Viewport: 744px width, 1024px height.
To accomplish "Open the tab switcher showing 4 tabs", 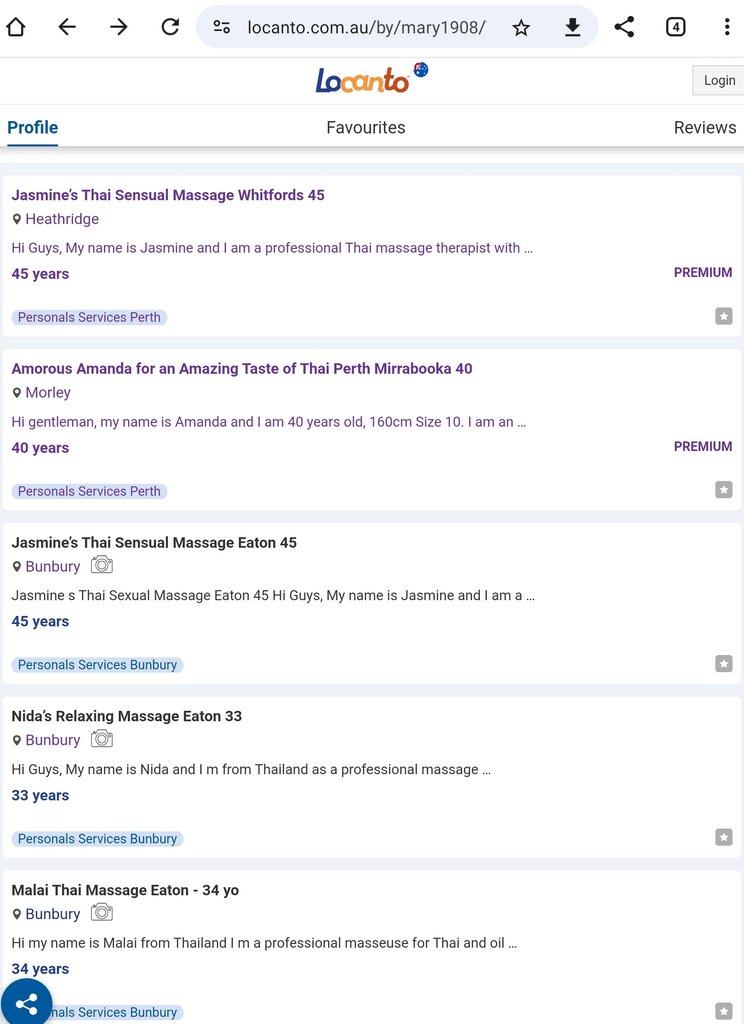I will (x=676, y=27).
